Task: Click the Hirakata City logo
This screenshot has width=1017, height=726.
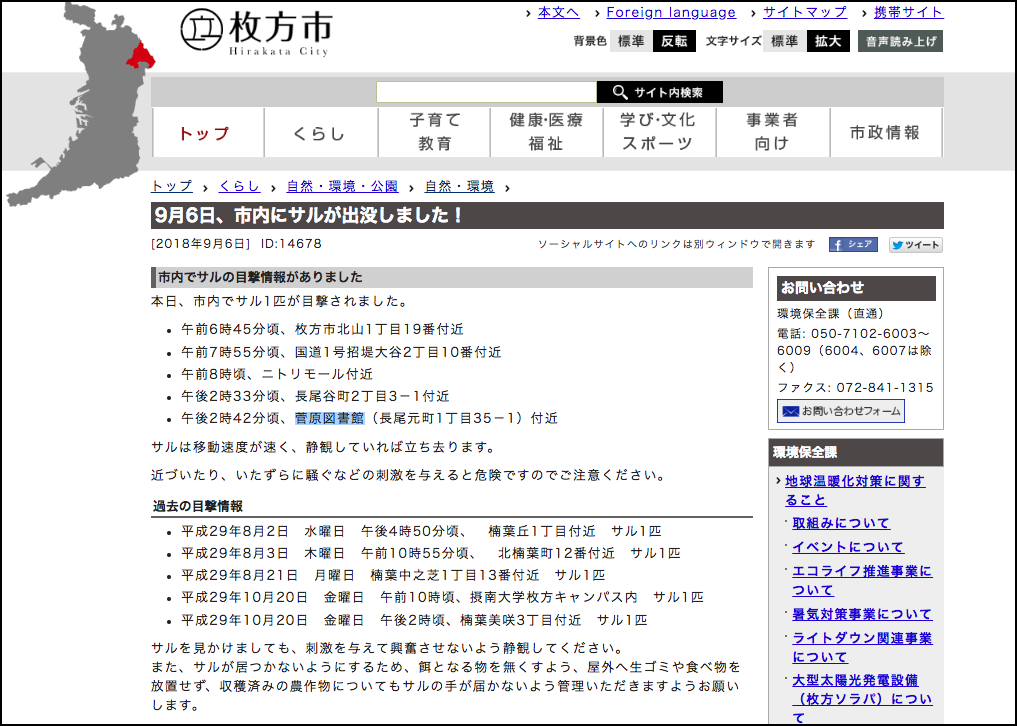Action: coord(256,32)
